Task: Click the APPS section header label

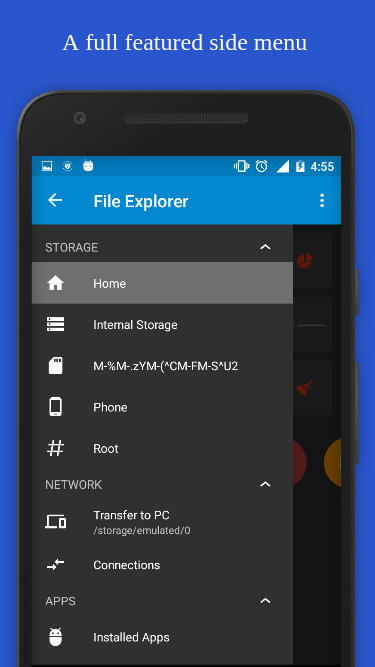Action: click(x=60, y=601)
